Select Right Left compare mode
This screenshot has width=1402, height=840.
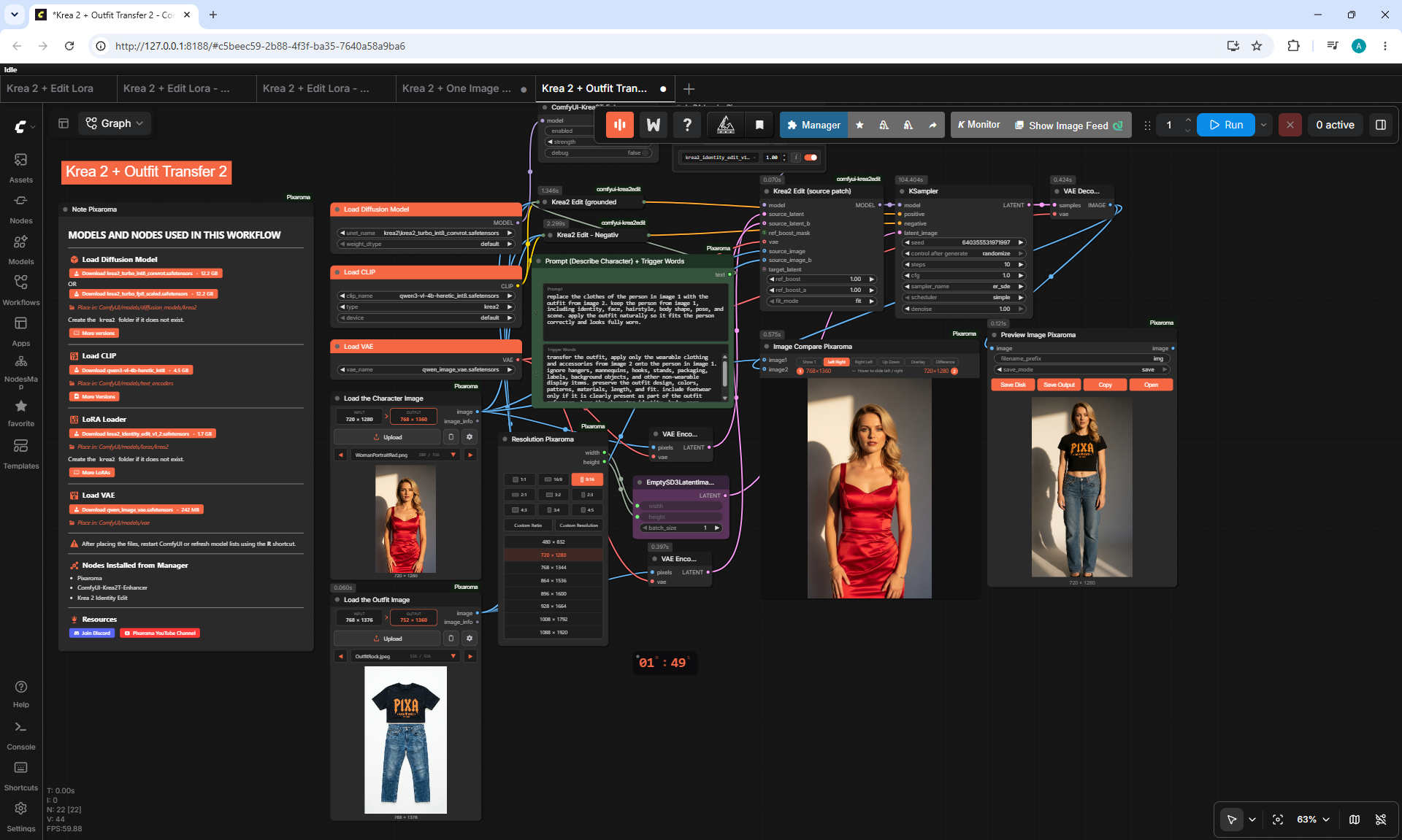point(863,362)
